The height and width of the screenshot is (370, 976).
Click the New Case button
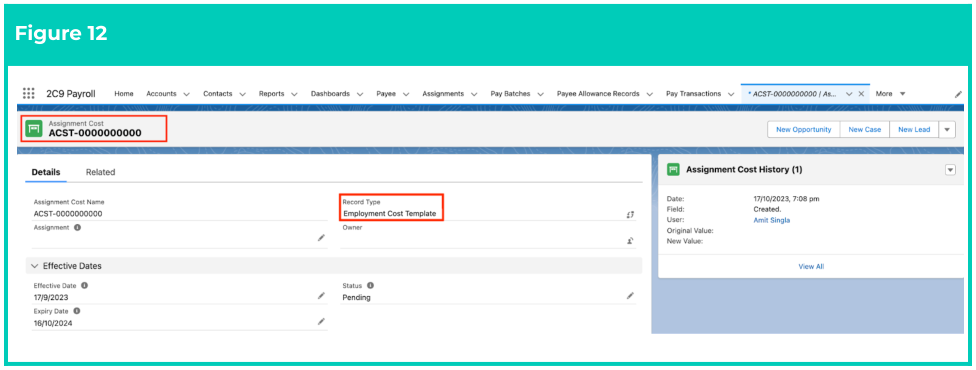click(865, 130)
